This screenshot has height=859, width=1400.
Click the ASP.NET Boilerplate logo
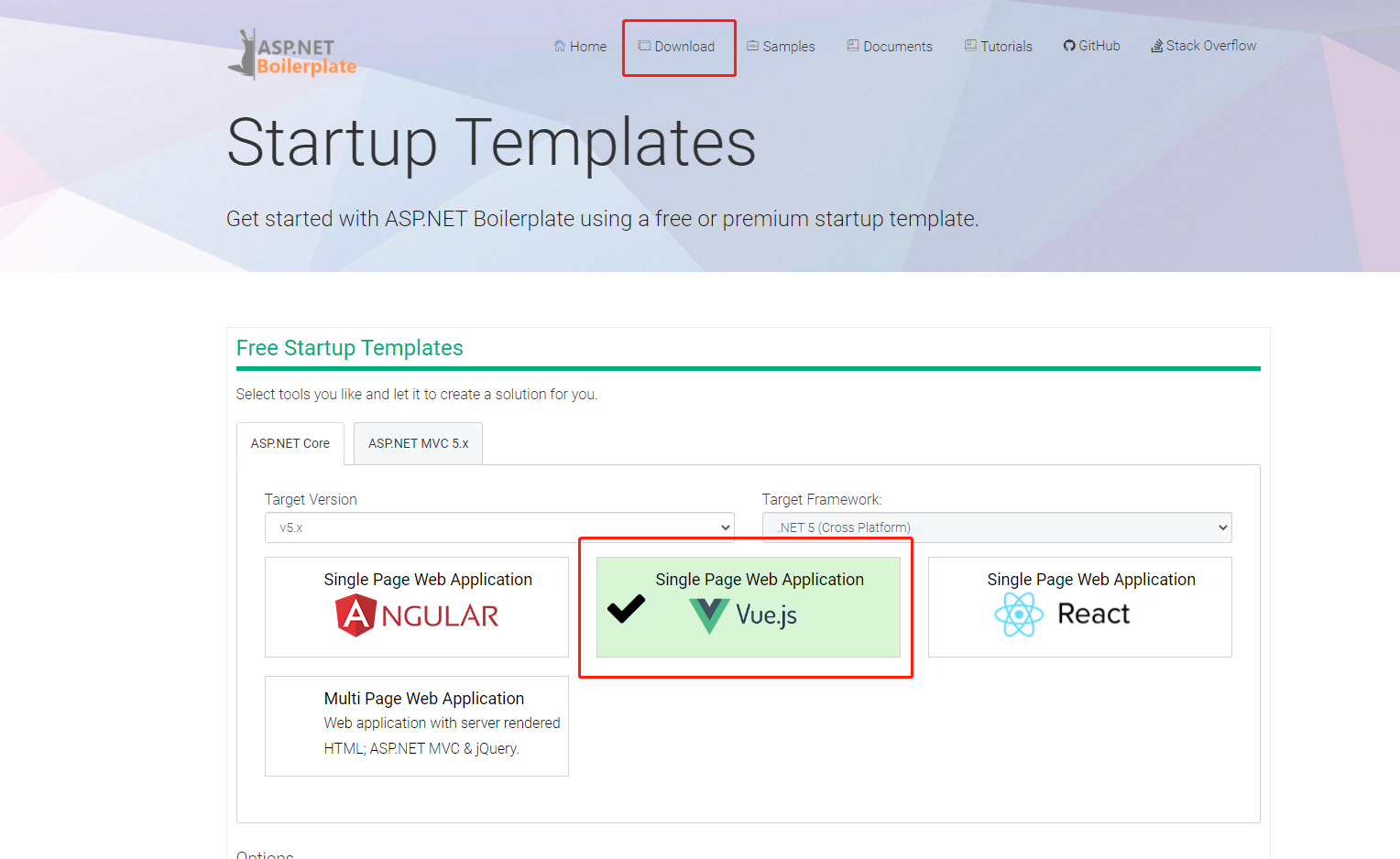[292, 55]
